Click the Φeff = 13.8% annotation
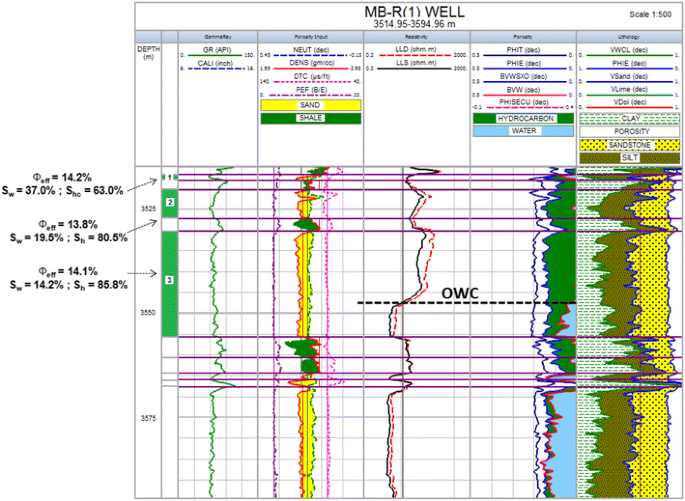Screen dimensions: 685x501 pos(68,225)
